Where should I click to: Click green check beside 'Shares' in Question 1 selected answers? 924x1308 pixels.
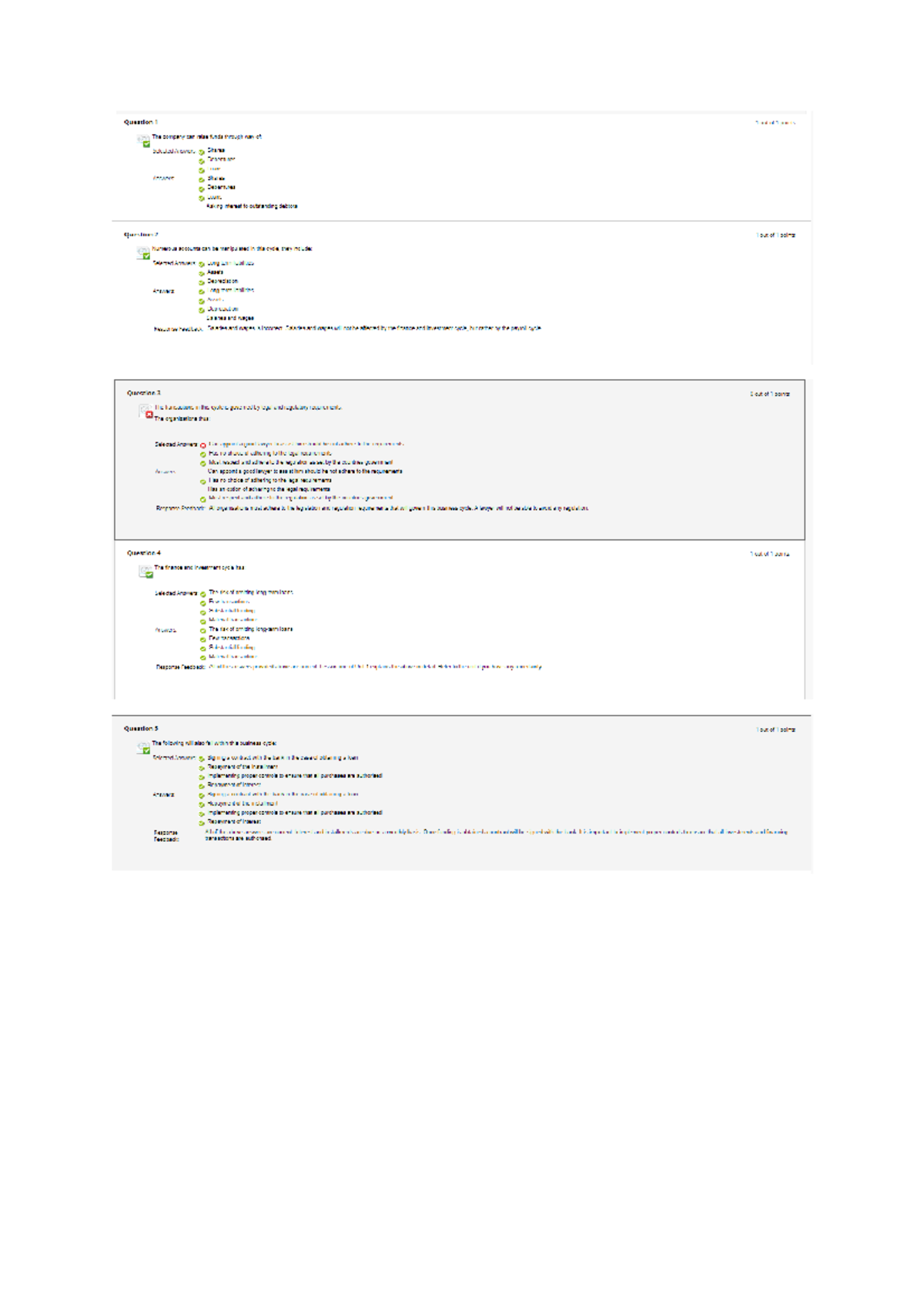(x=202, y=152)
